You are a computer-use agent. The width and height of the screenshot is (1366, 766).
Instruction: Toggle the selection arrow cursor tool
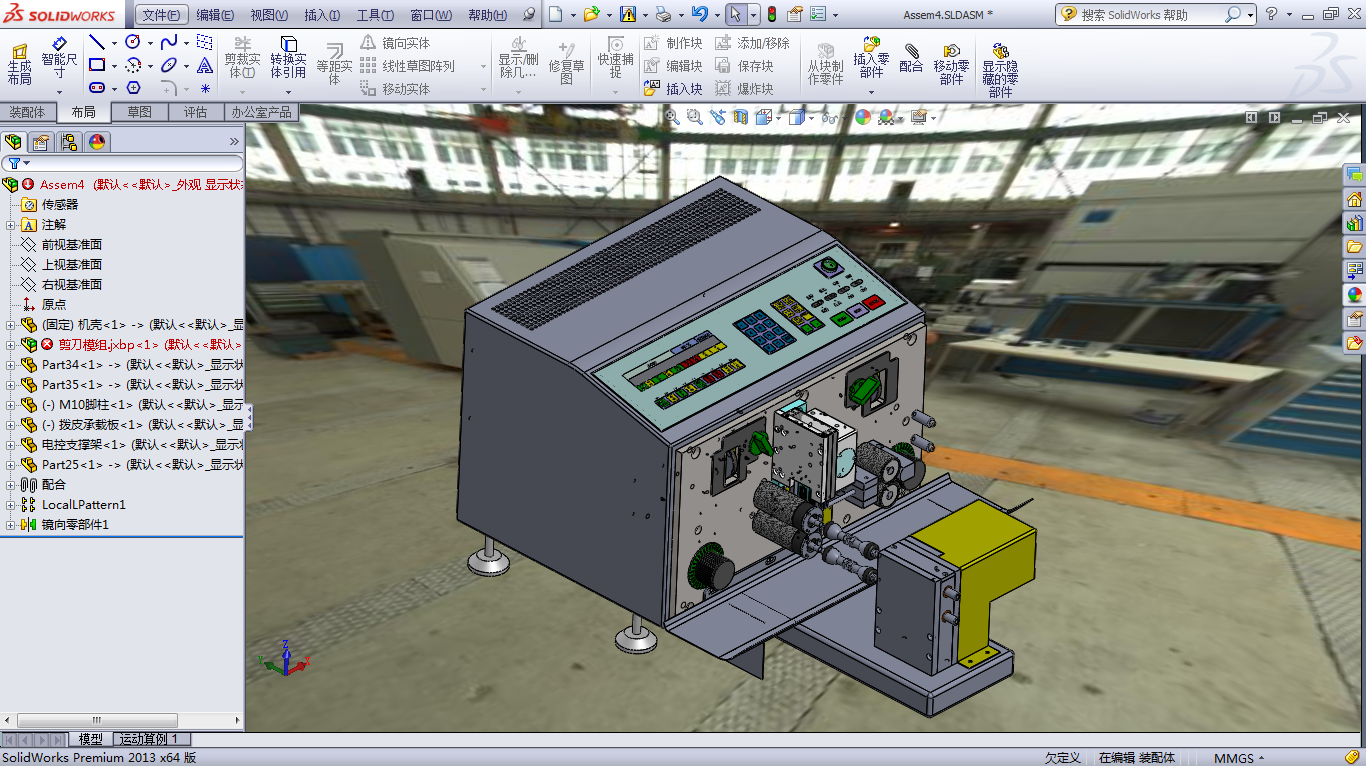point(735,14)
